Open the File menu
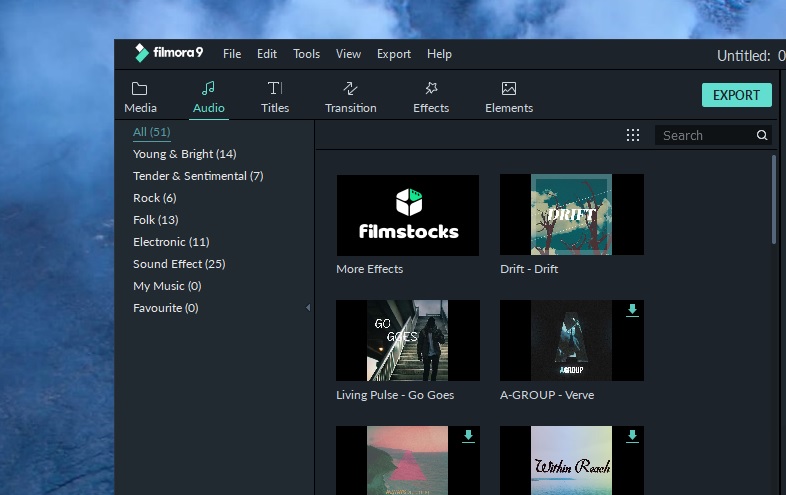The image size is (786, 495). [x=232, y=54]
